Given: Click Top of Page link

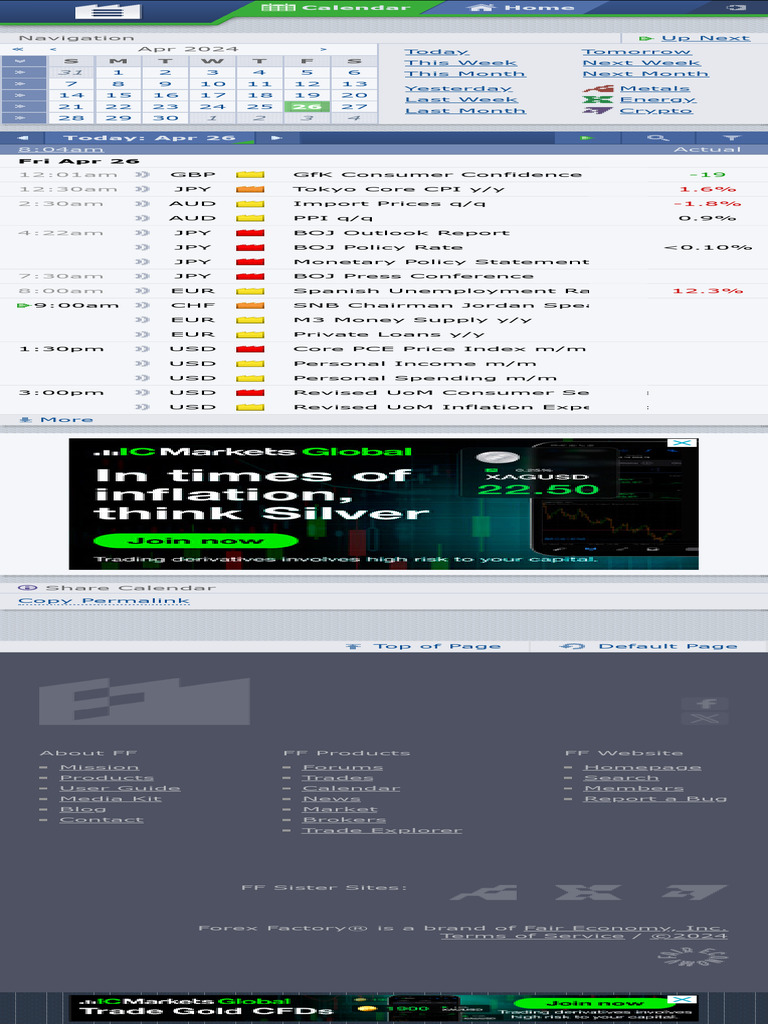Looking at the screenshot, I should [424, 646].
